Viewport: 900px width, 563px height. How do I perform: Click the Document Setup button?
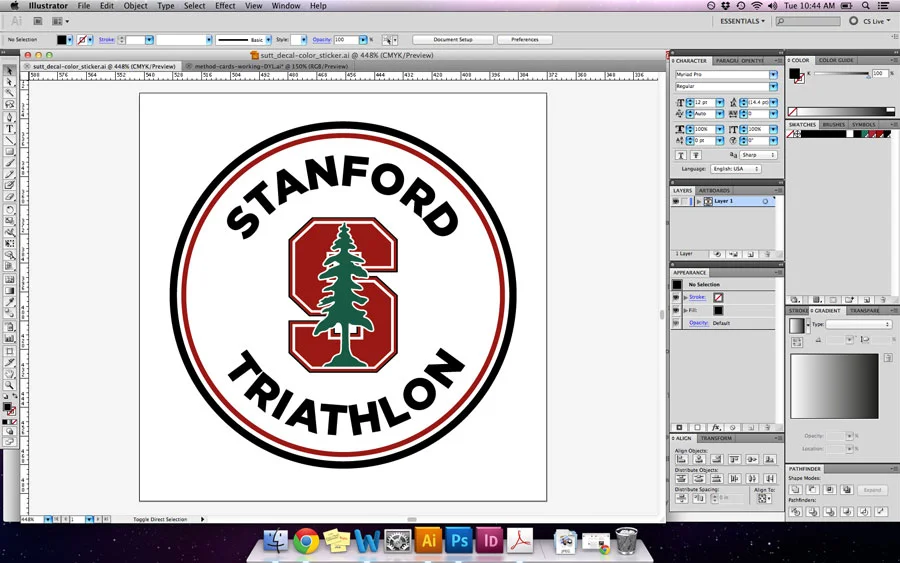453,40
